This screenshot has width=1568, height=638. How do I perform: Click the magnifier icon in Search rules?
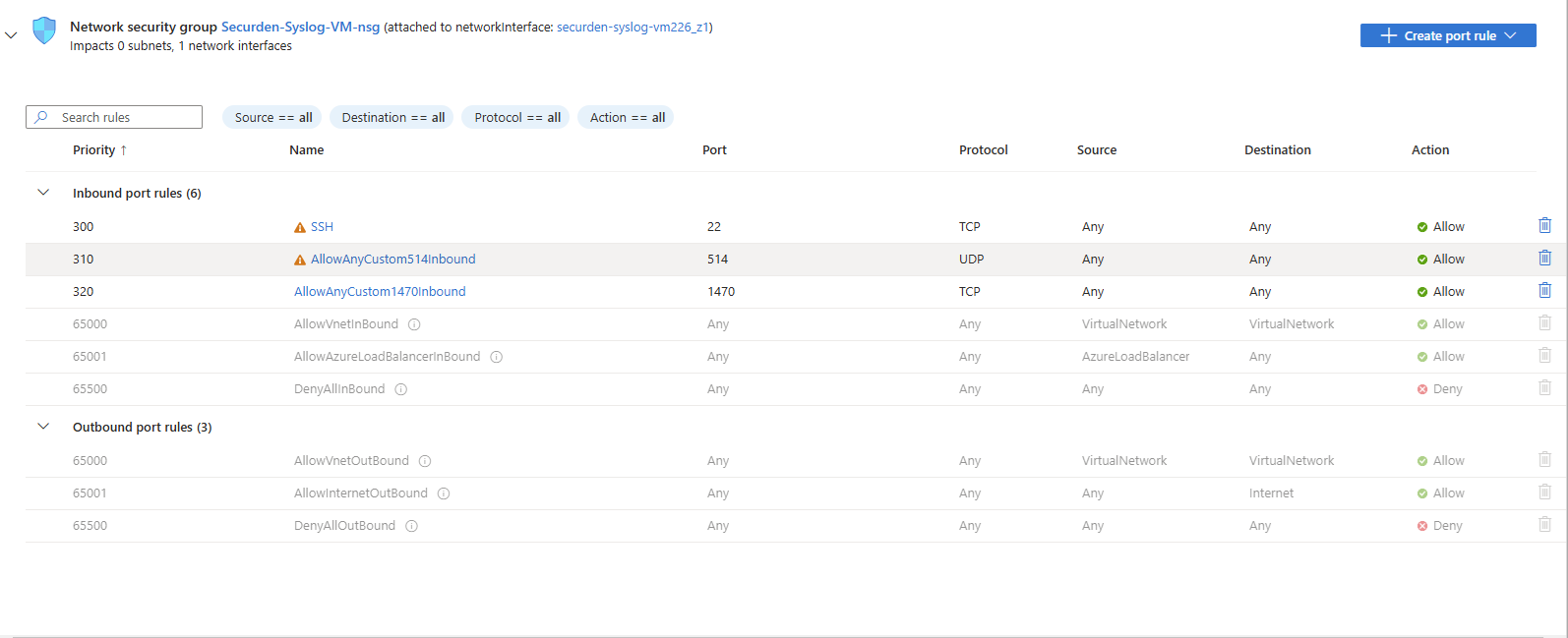tap(41, 117)
